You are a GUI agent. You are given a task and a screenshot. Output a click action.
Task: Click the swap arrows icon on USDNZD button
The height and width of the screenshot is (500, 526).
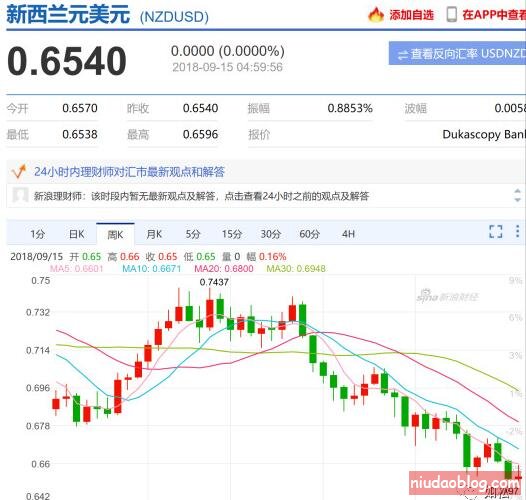tap(402, 55)
